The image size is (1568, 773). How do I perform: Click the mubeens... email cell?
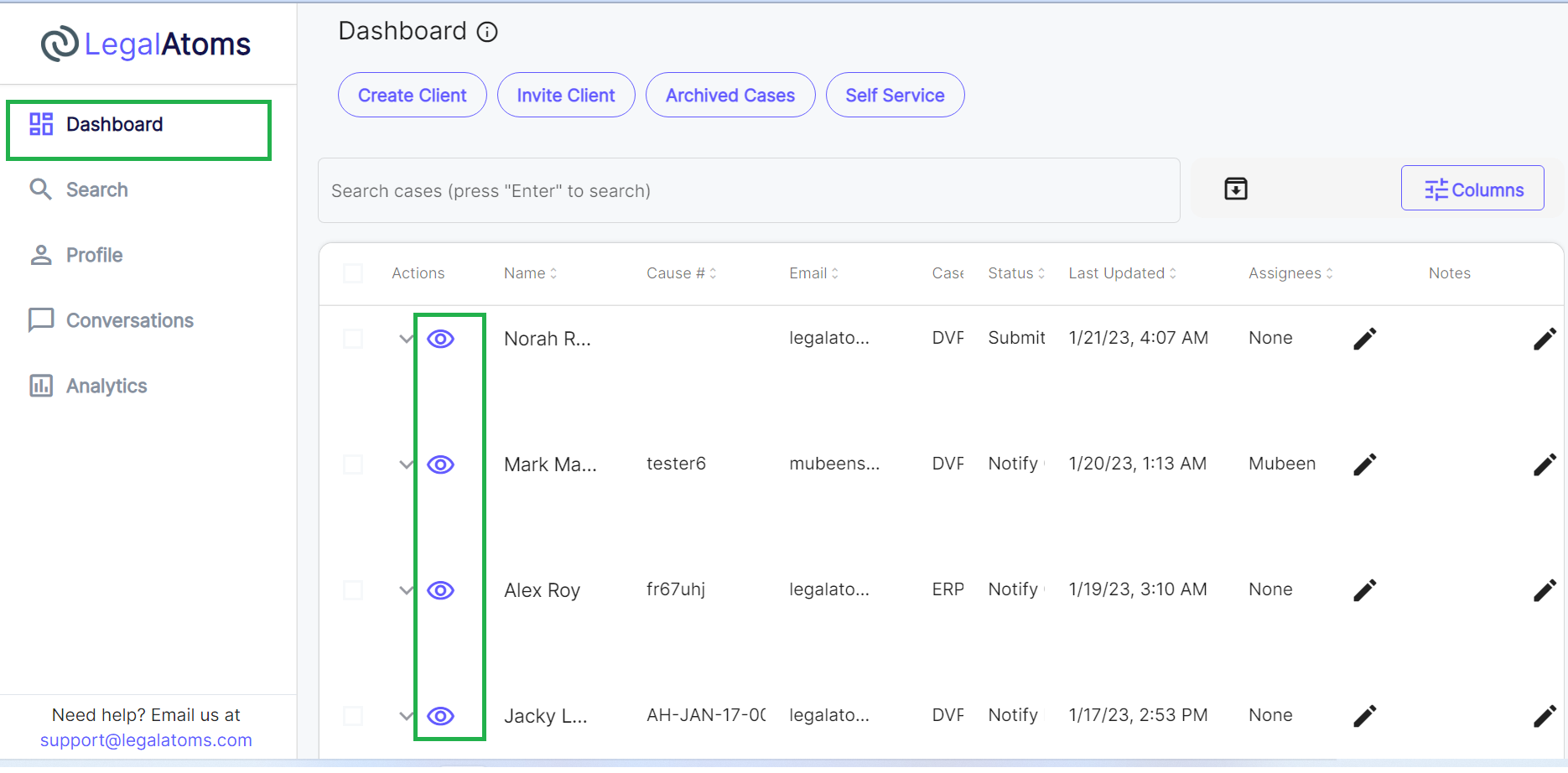pyautogui.click(x=834, y=464)
